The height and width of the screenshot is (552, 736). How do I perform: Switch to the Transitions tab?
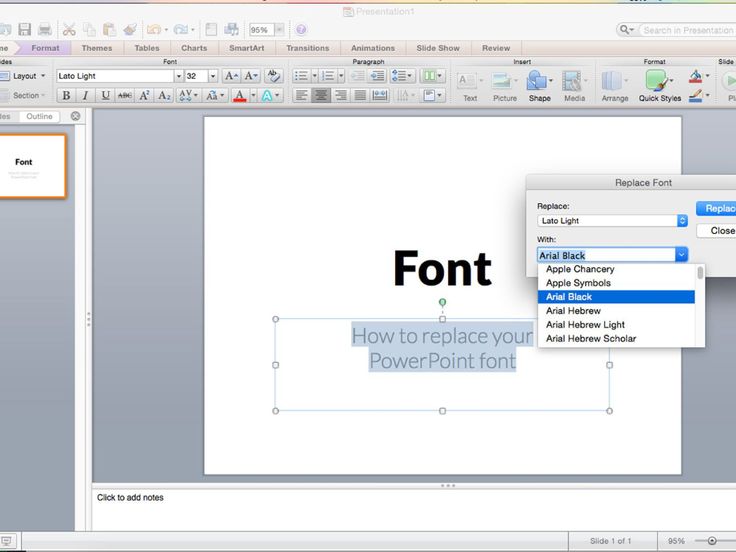coord(307,48)
